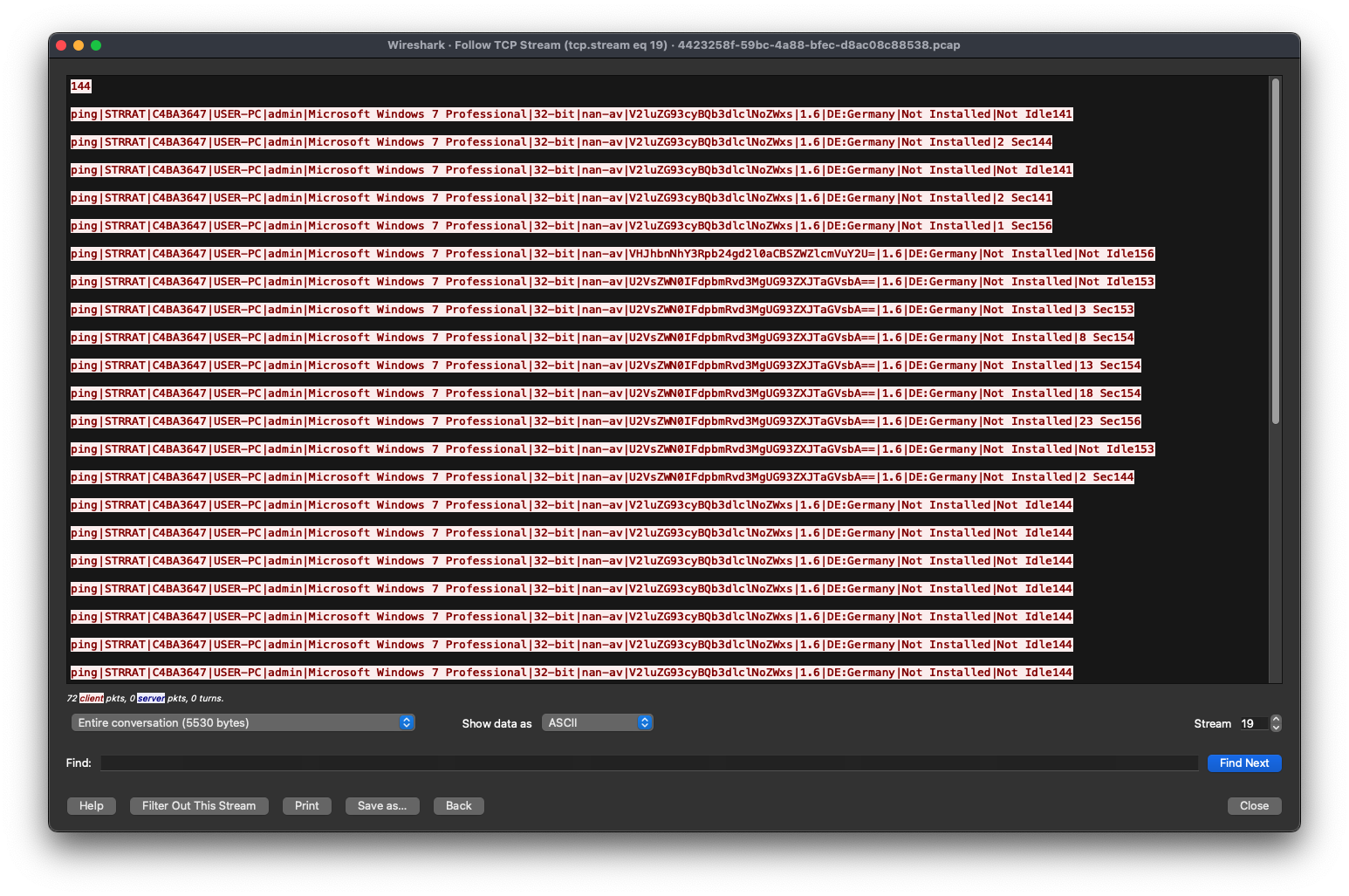Select the first line reading 144
Viewport: 1349px width, 896px height.
pos(81,86)
